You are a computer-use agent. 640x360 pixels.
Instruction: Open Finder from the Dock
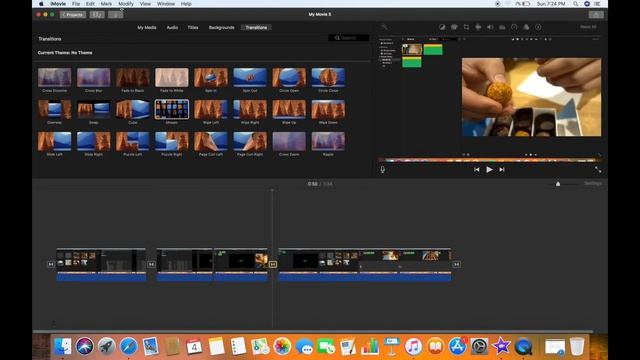62,347
